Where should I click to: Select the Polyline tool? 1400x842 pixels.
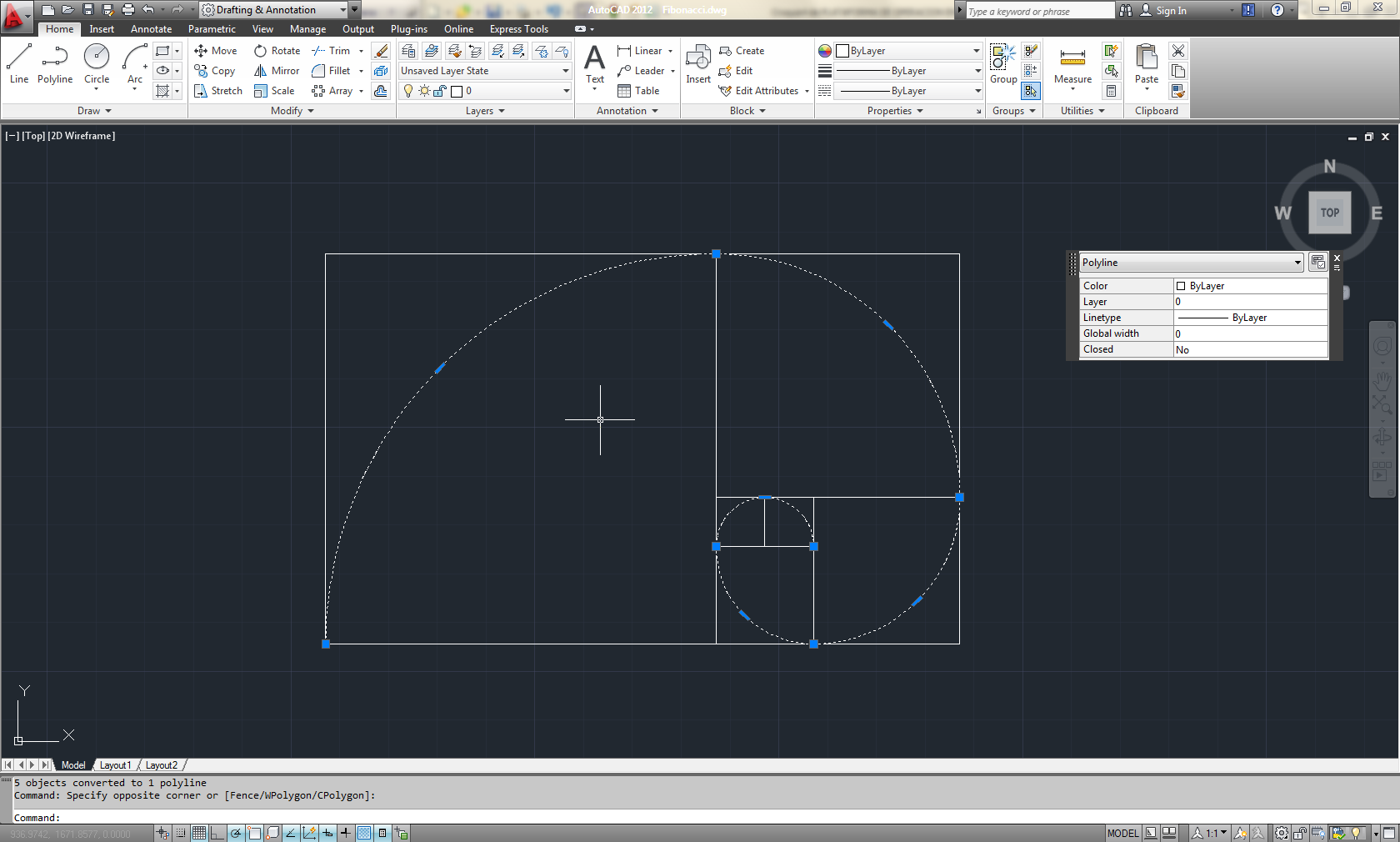pos(55,64)
